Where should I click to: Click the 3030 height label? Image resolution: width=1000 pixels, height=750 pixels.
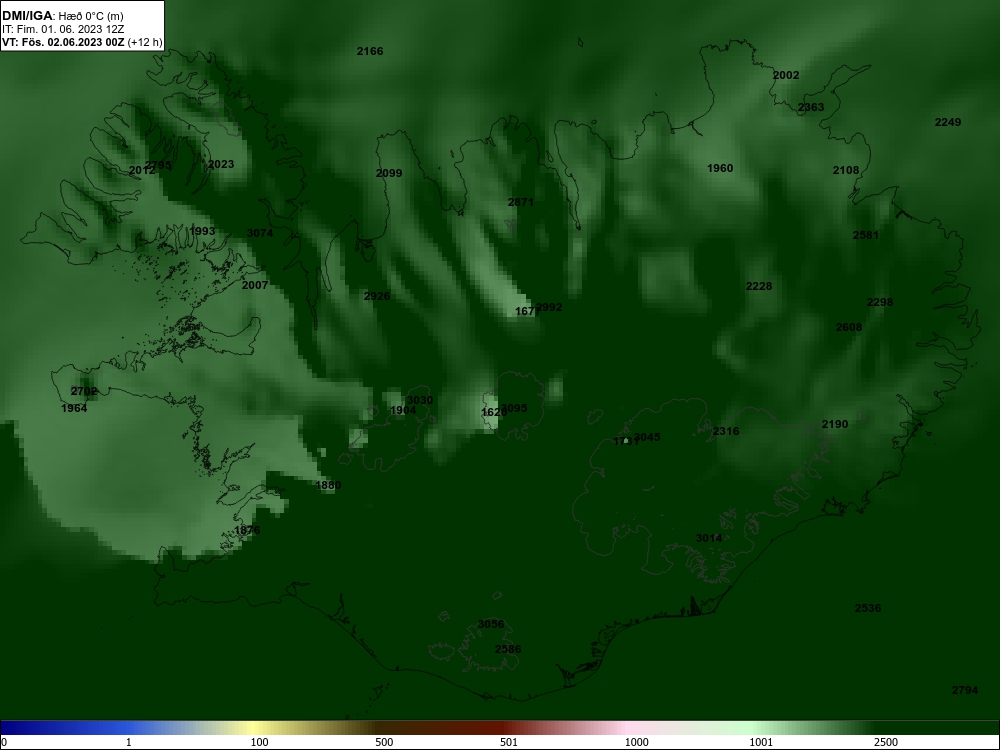click(x=420, y=401)
